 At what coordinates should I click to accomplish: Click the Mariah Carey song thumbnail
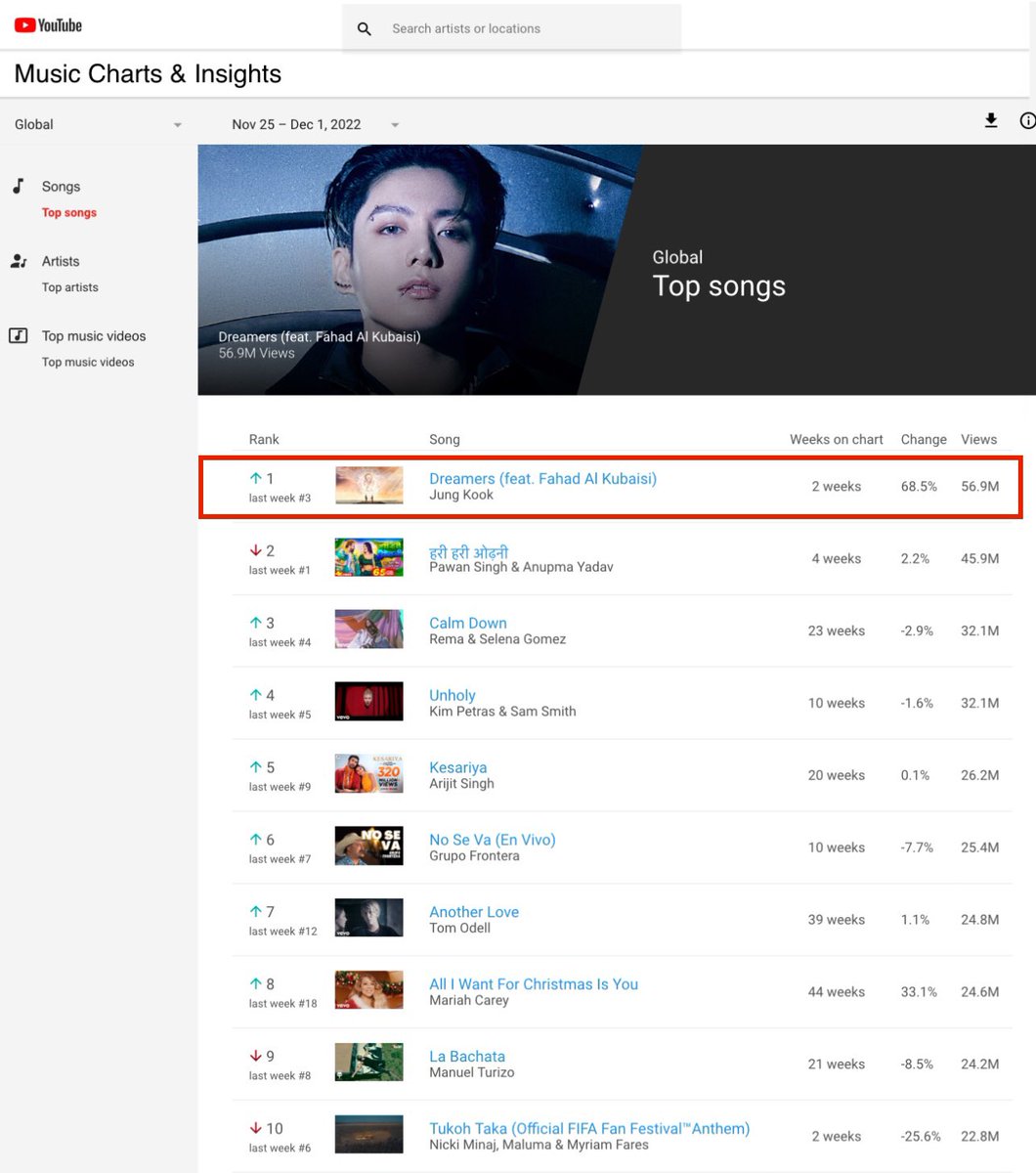point(369,991)
